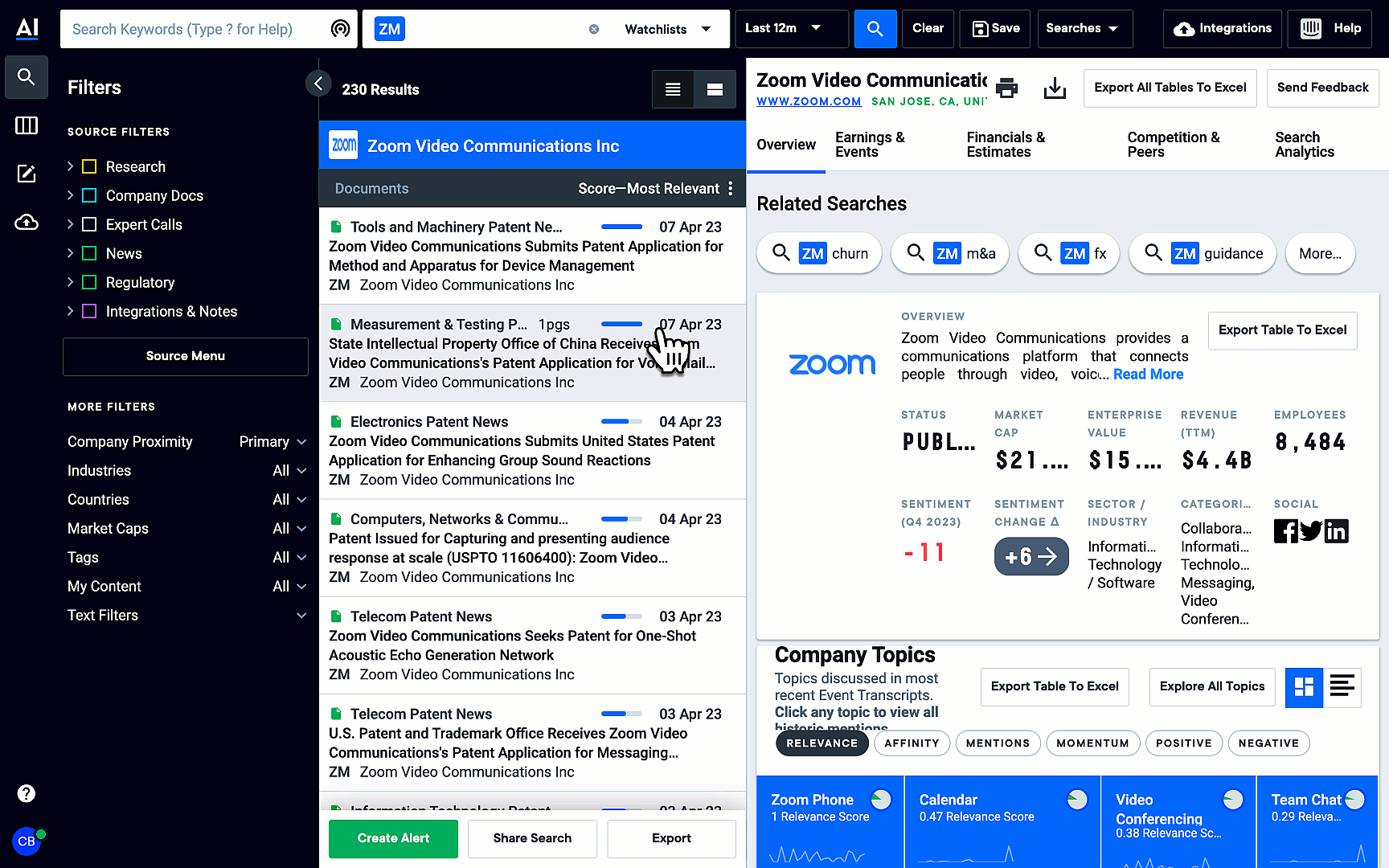Open the cloud upload sidebar icon
1389x868 pixels.
(x=27, y=222)
